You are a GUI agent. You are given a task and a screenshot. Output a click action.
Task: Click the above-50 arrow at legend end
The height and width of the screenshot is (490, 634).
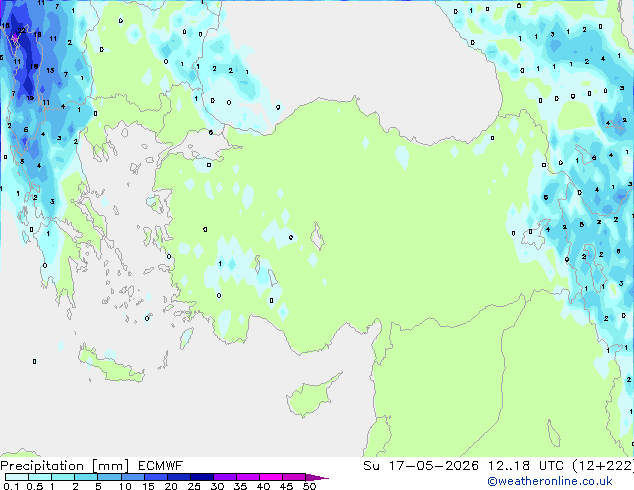317,477
